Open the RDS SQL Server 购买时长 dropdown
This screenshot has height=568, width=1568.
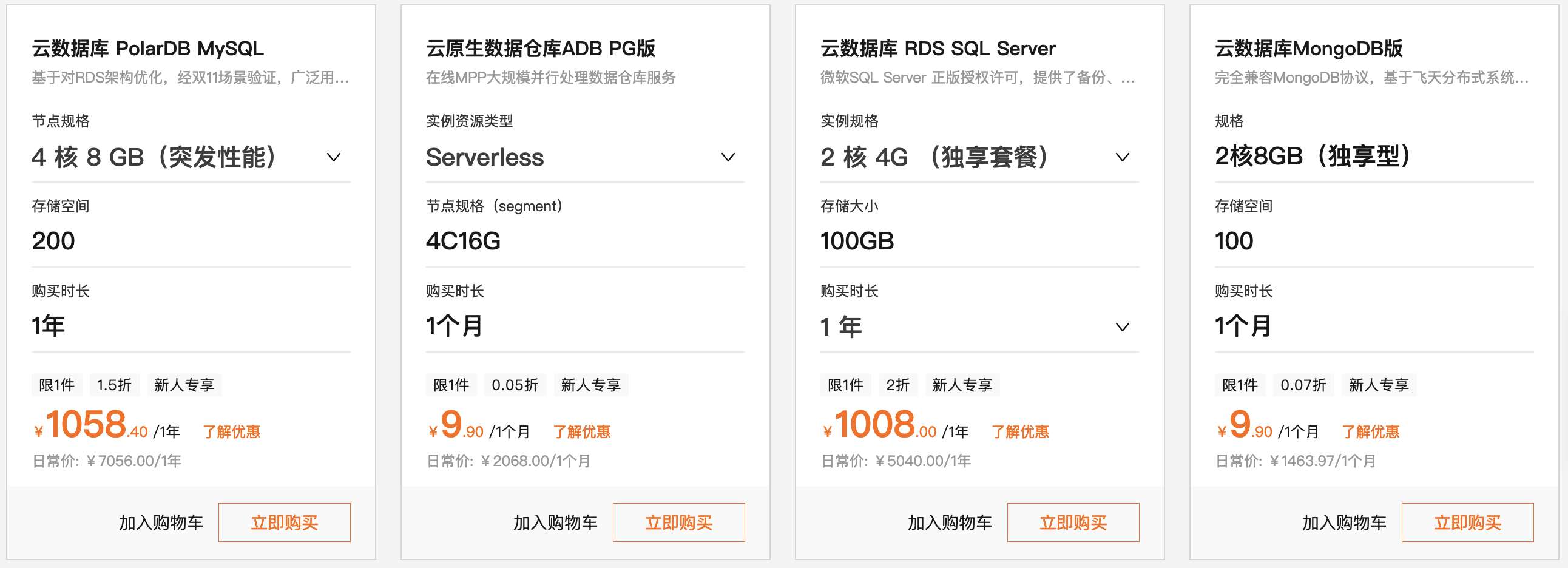click(1122, 326)
